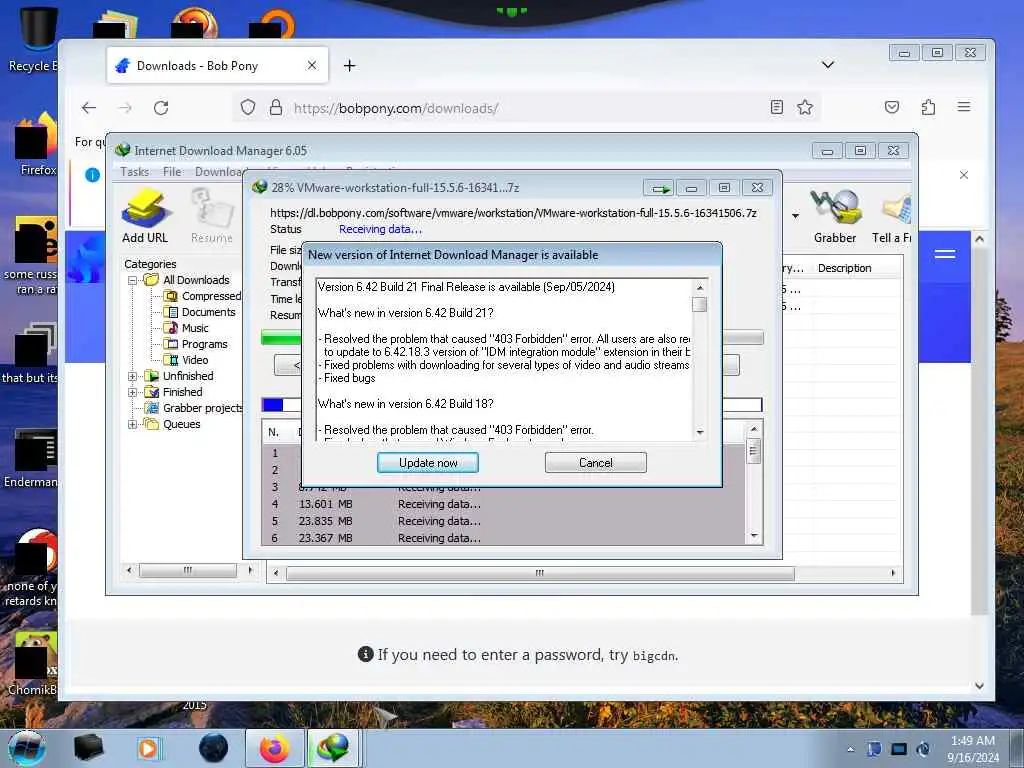
Task: Show hidden system tray icons
Action: 850,749
